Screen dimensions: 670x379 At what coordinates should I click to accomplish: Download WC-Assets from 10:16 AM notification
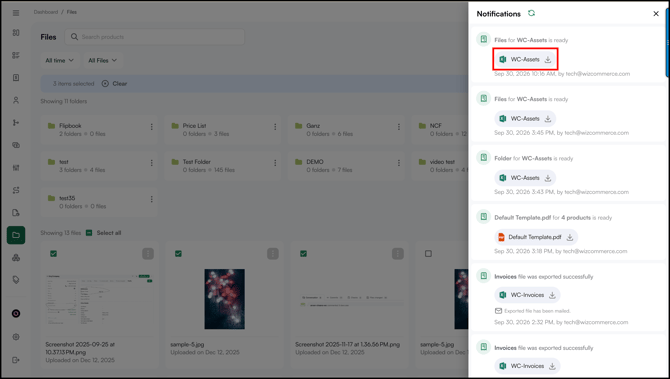(x=548, y=60)
